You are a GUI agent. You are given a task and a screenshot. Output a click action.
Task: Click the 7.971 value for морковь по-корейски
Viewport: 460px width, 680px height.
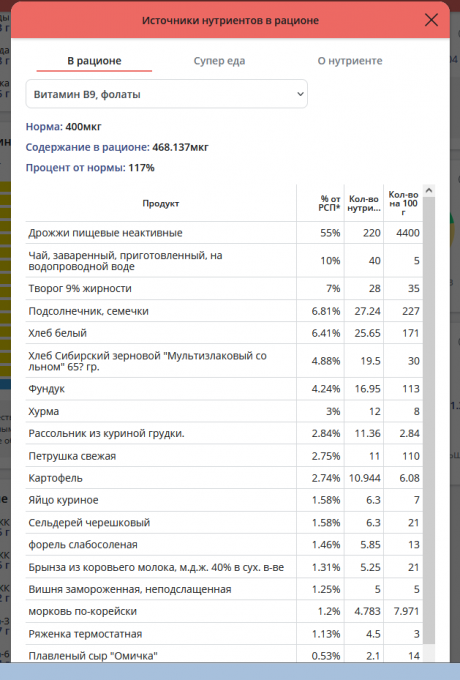click(406, 611)
